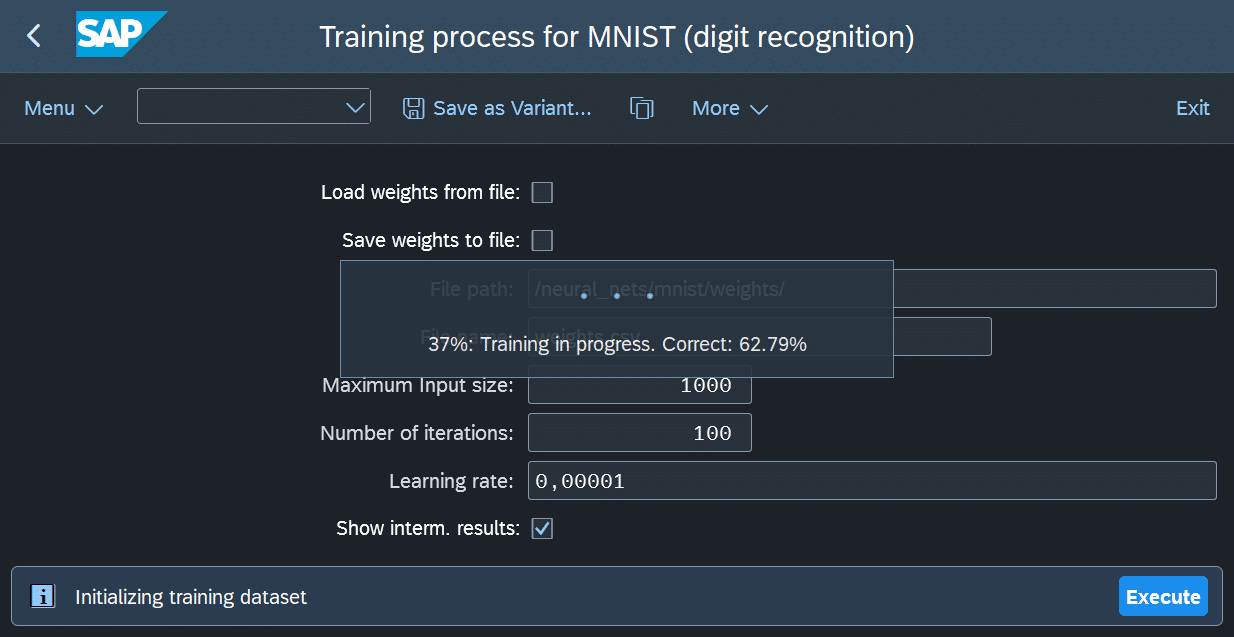Enable the Save weights to file checkbox

(541, 240)
